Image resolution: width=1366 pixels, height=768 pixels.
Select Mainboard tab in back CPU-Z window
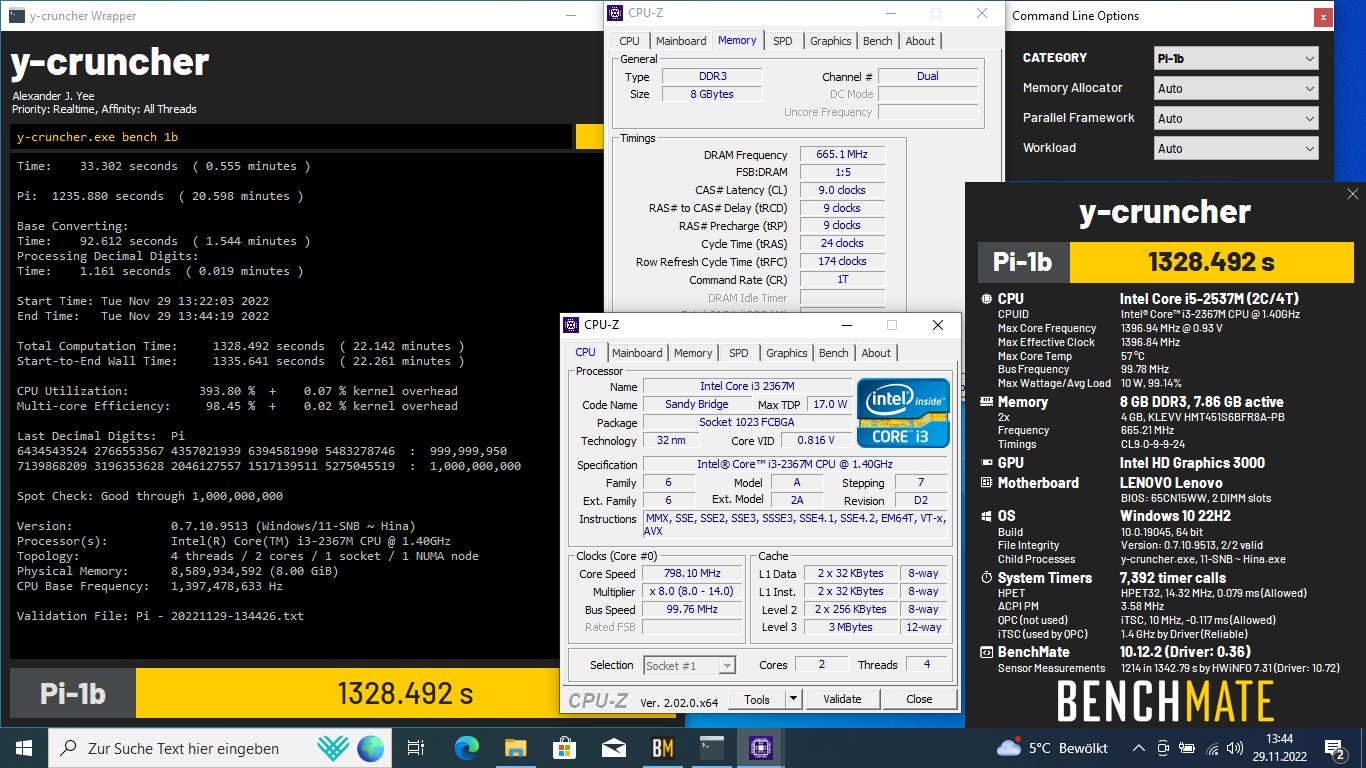coord(681,41)
